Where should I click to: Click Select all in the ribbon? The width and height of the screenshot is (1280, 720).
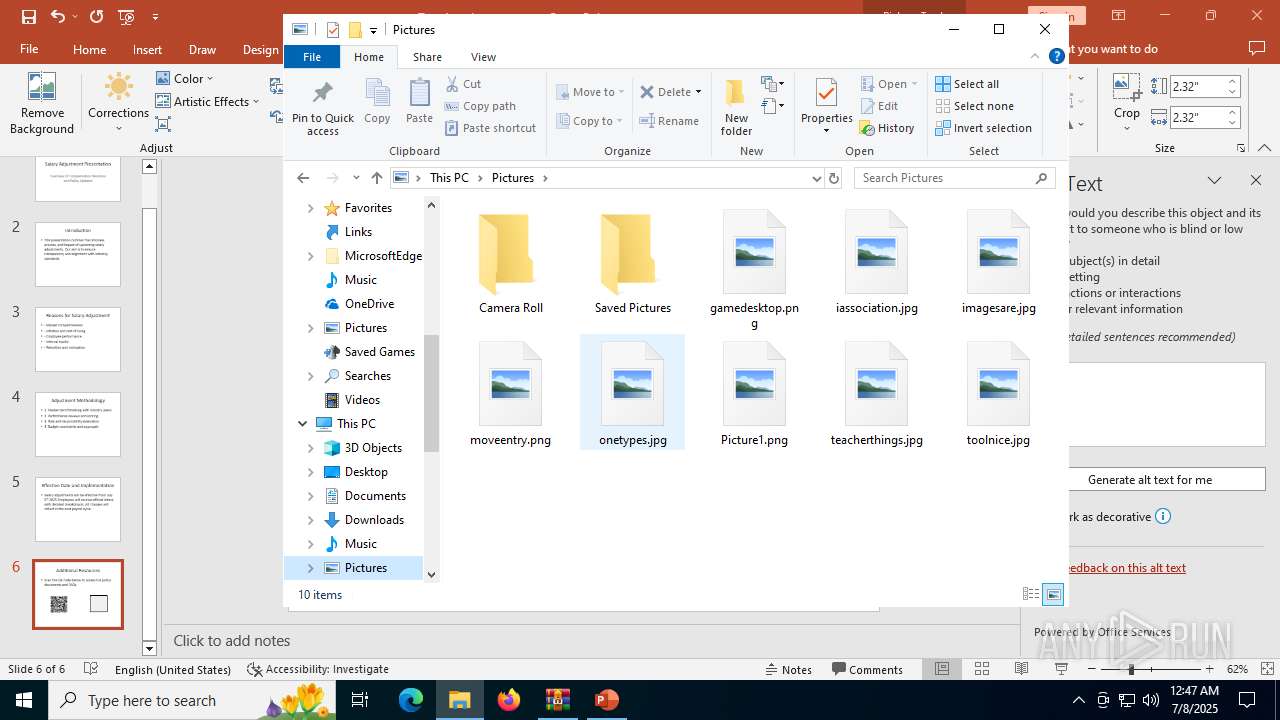[x=967, y=84]
